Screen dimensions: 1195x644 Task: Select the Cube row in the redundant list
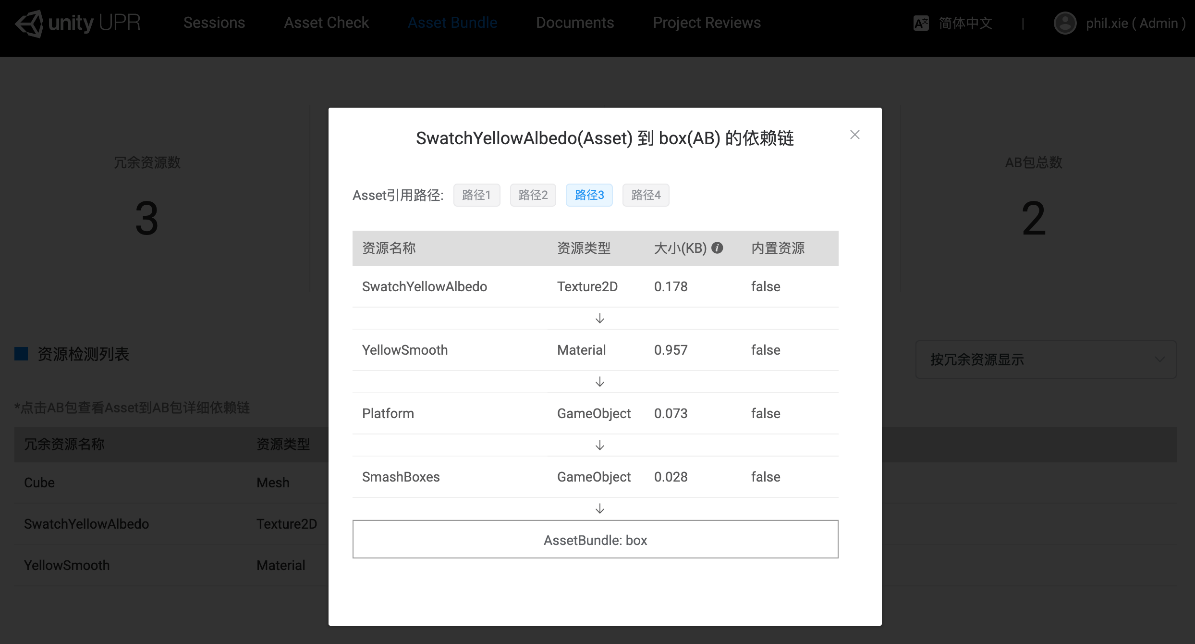click(x=39, y=483)
